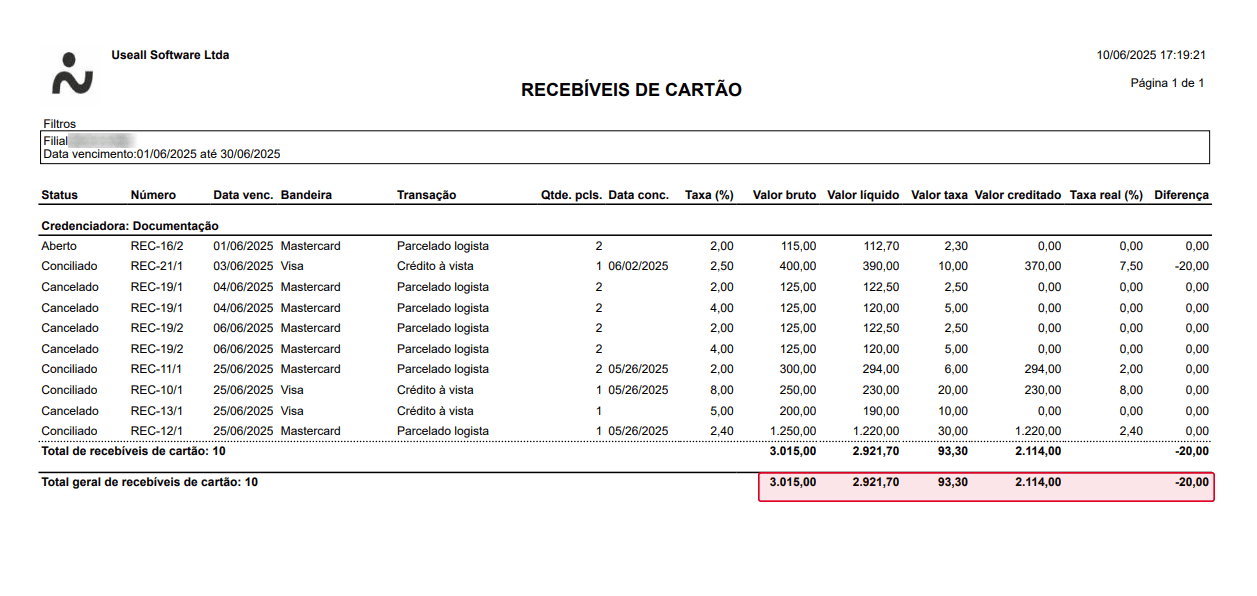Select the Credenciadora: Documentação group heading

pos(130,226)
